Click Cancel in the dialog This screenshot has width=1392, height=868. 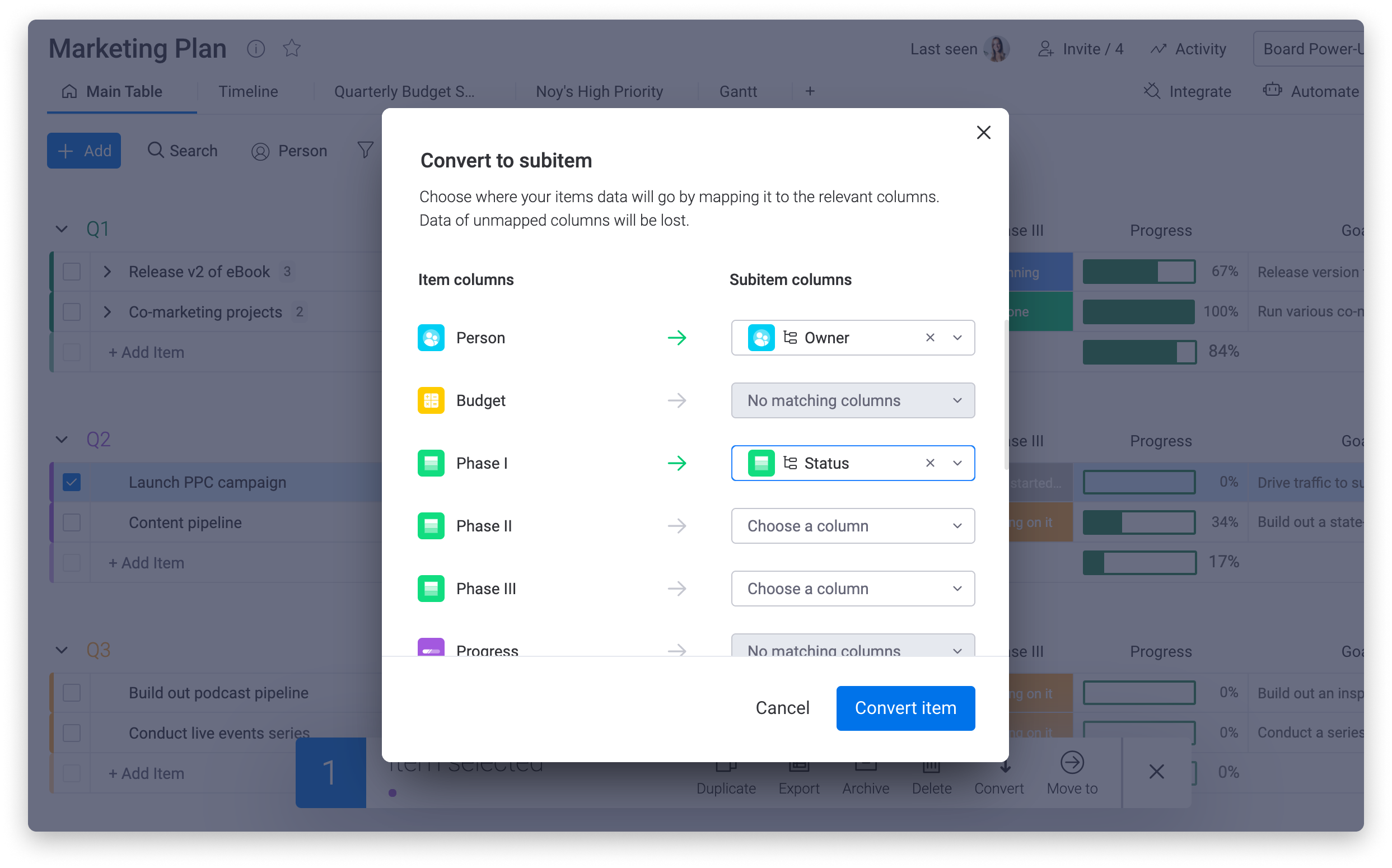tap(782, 708)
